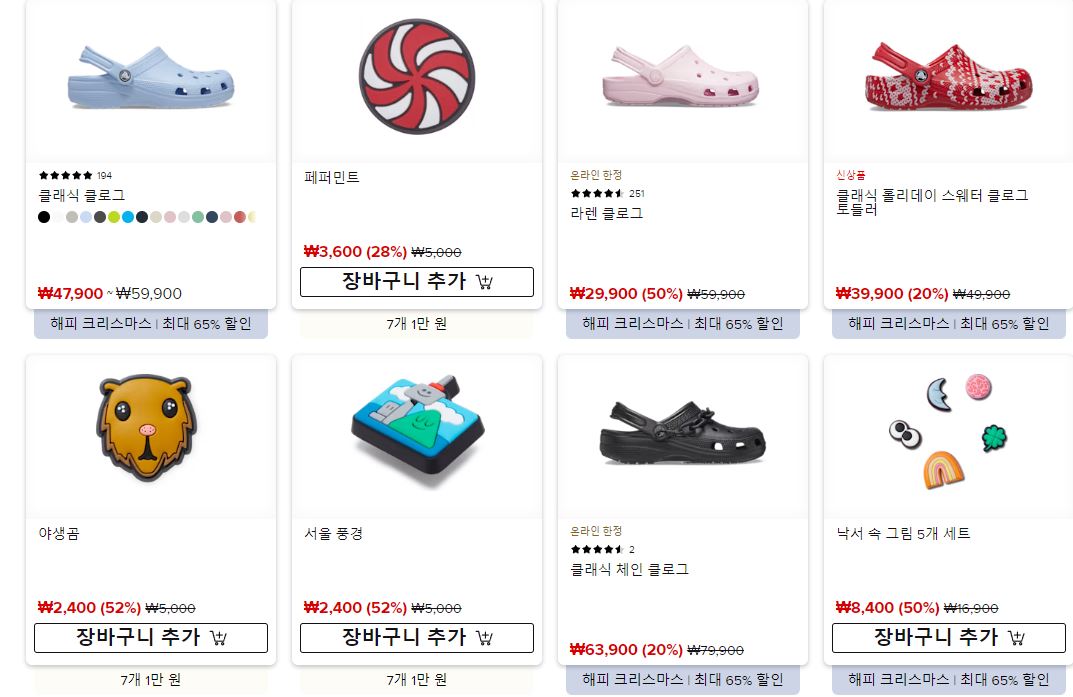The image size is (1073, 697).
Task: Select the black color swatch for 클래식 클로그
Action: click(44, 217)
